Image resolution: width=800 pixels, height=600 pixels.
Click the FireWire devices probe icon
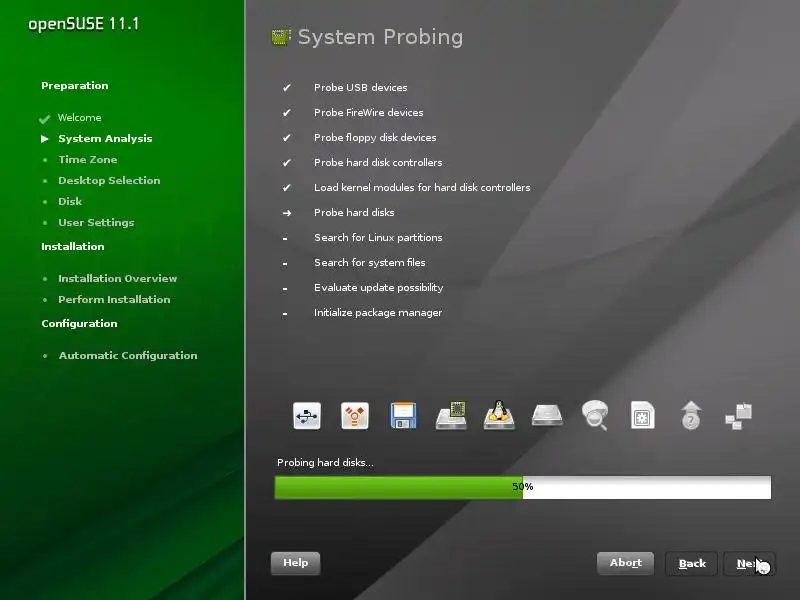click(355, 415)
